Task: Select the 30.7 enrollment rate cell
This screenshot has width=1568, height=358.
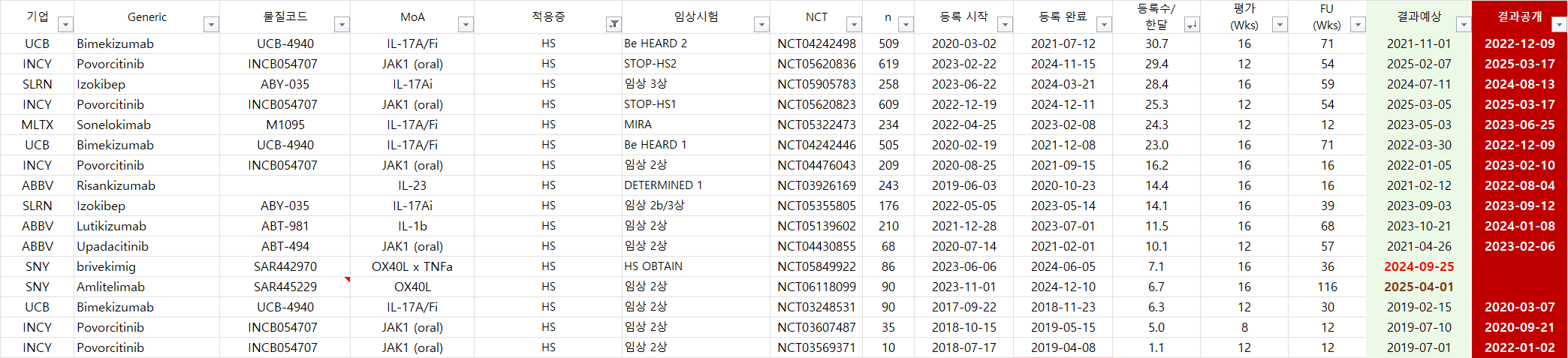Action: 1156,44
